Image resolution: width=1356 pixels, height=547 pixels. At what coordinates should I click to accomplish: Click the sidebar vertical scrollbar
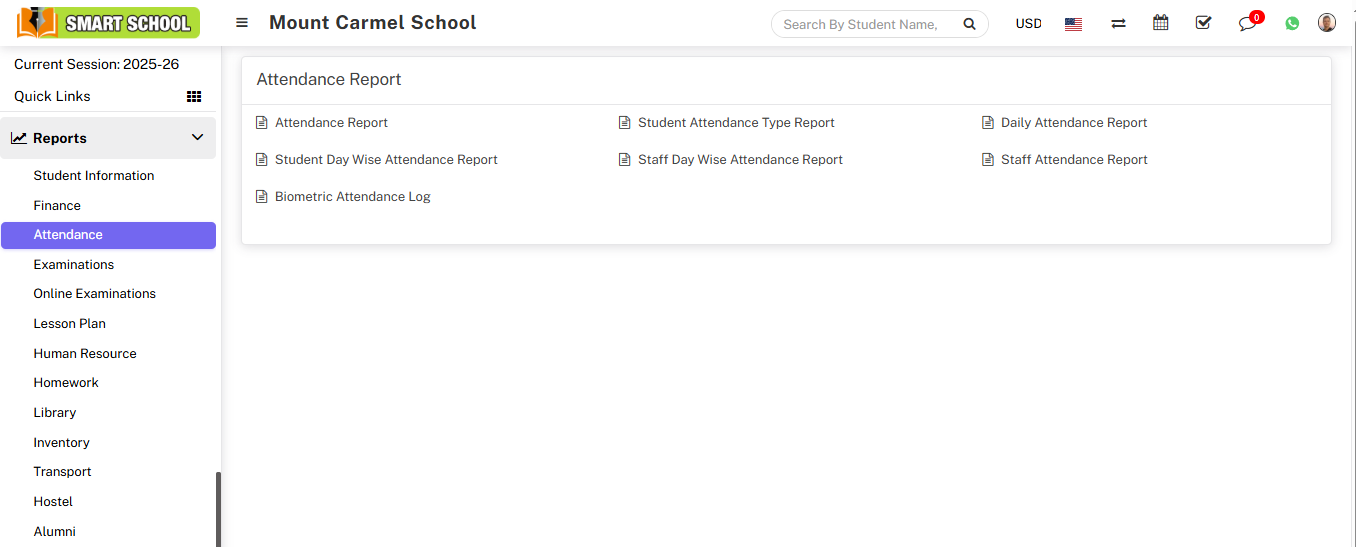point(218,508)
